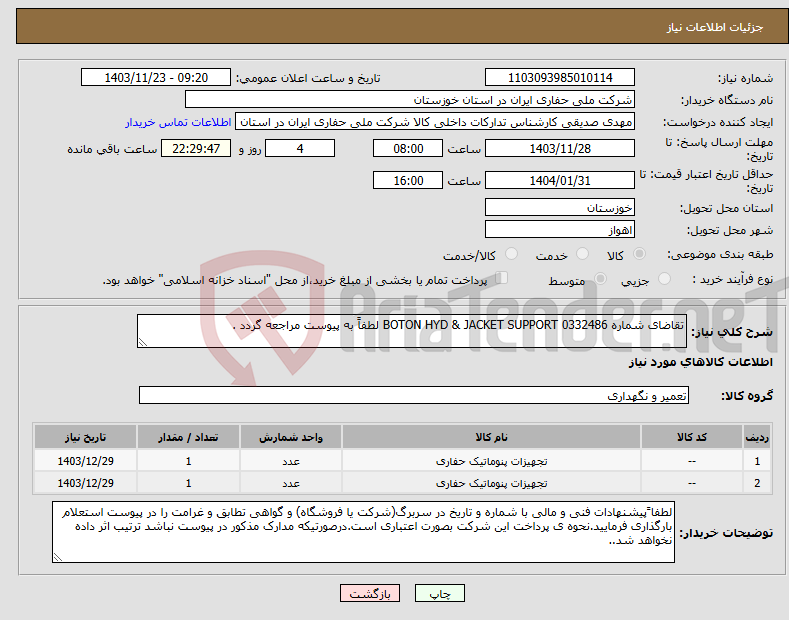Click the need date in row 1
Viewport: 789px width, 620px height.
pos(86,461)
